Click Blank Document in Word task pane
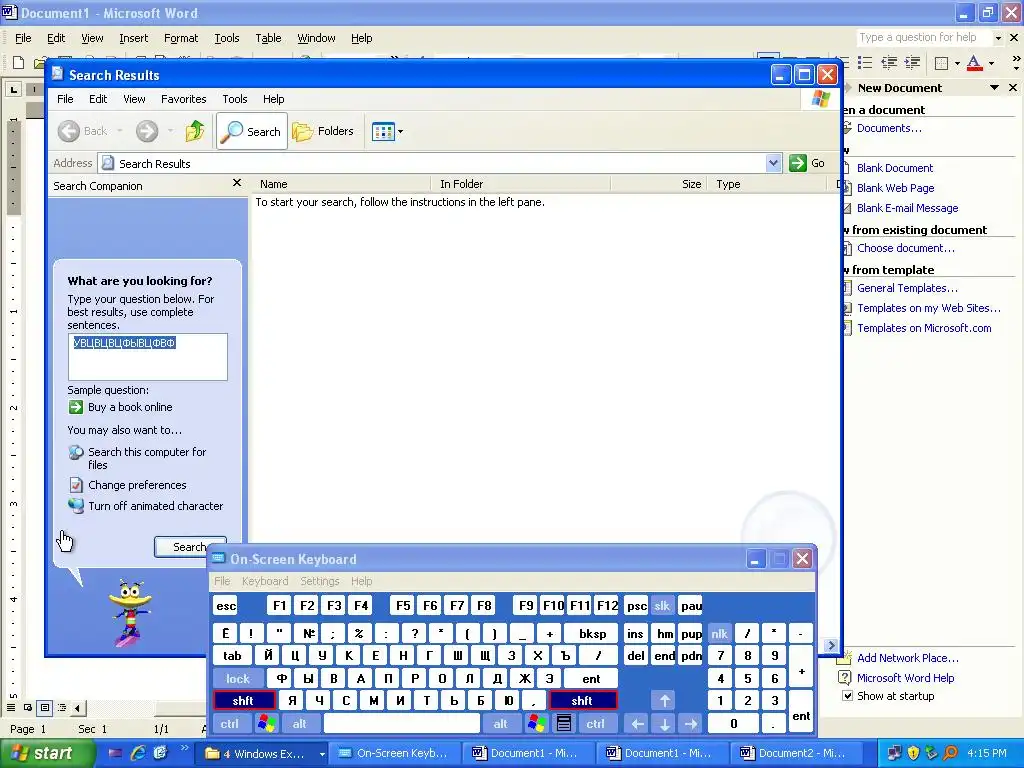The image size is (1024, 768). [895, 168]
